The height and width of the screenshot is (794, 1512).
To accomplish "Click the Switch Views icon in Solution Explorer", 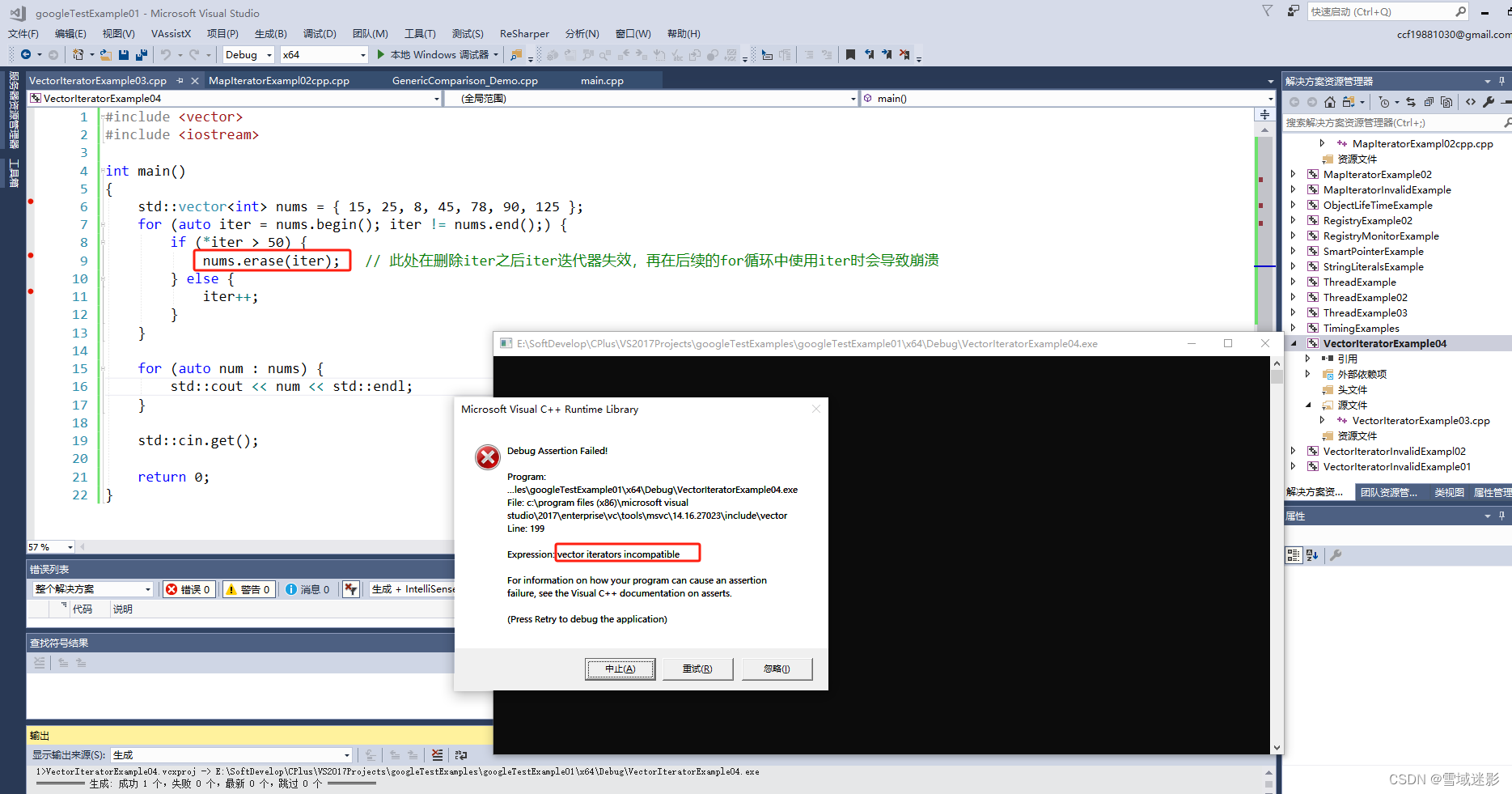I will [1348, 102].
